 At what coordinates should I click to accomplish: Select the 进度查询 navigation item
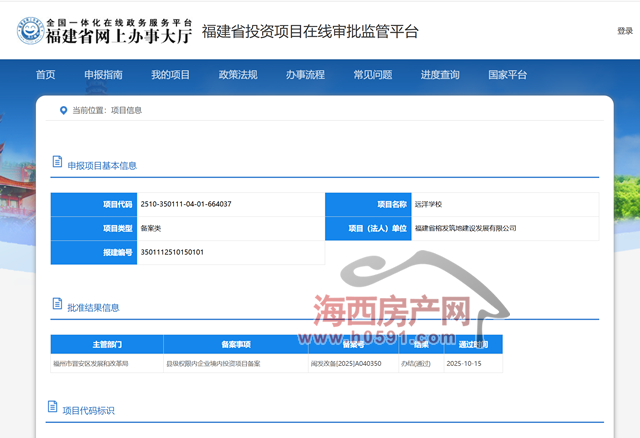pos(440,75)
